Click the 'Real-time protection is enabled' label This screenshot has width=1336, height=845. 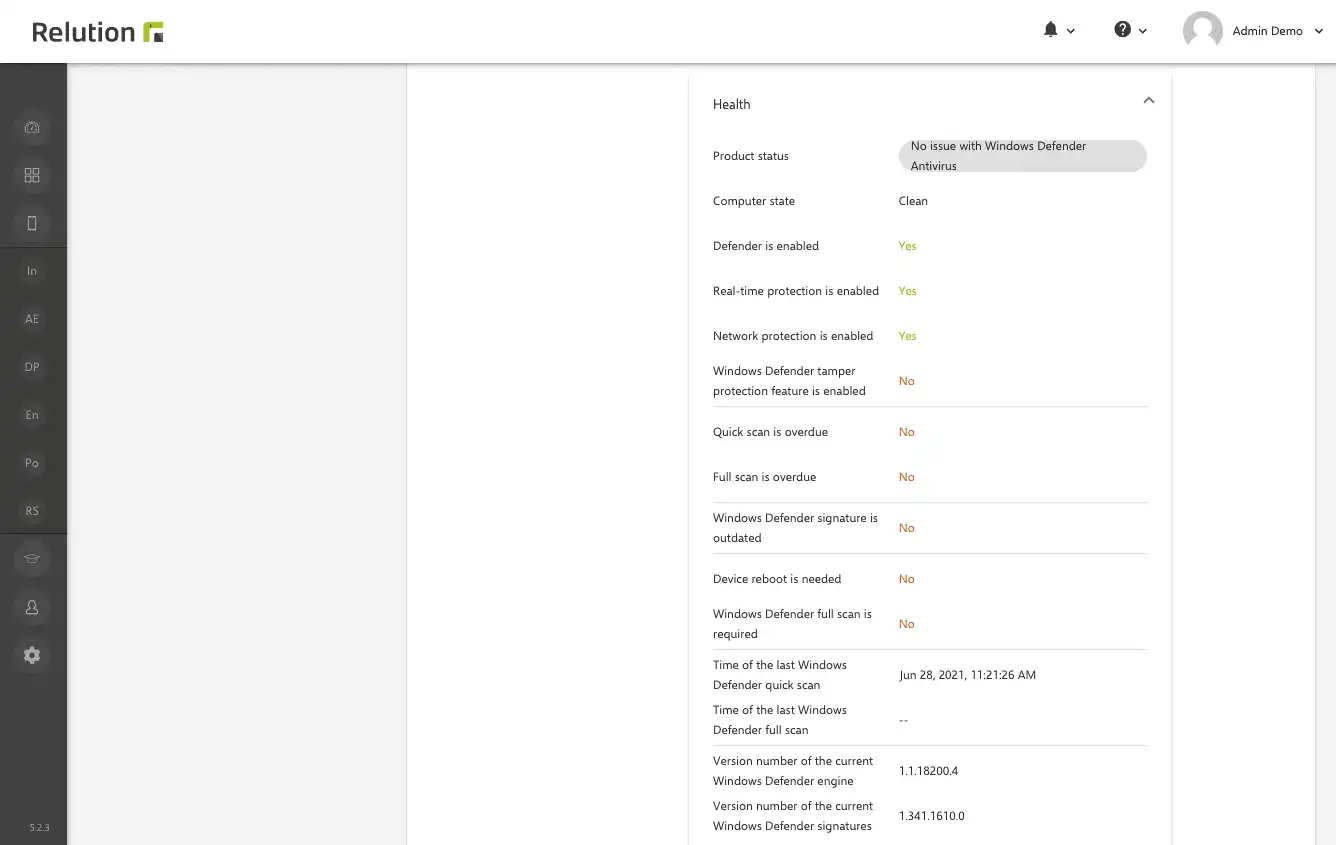796,291
